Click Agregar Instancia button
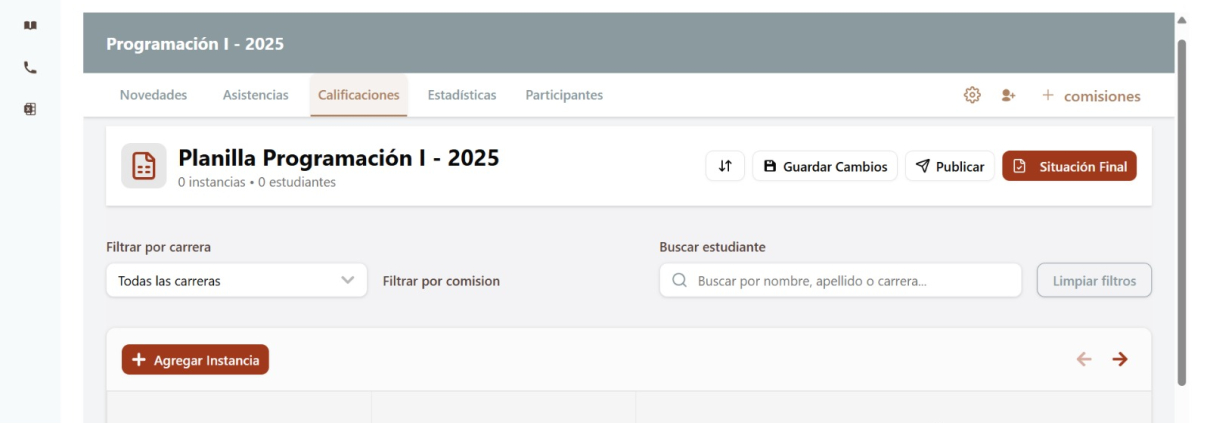1210x423 pixels. pos(195,360)
